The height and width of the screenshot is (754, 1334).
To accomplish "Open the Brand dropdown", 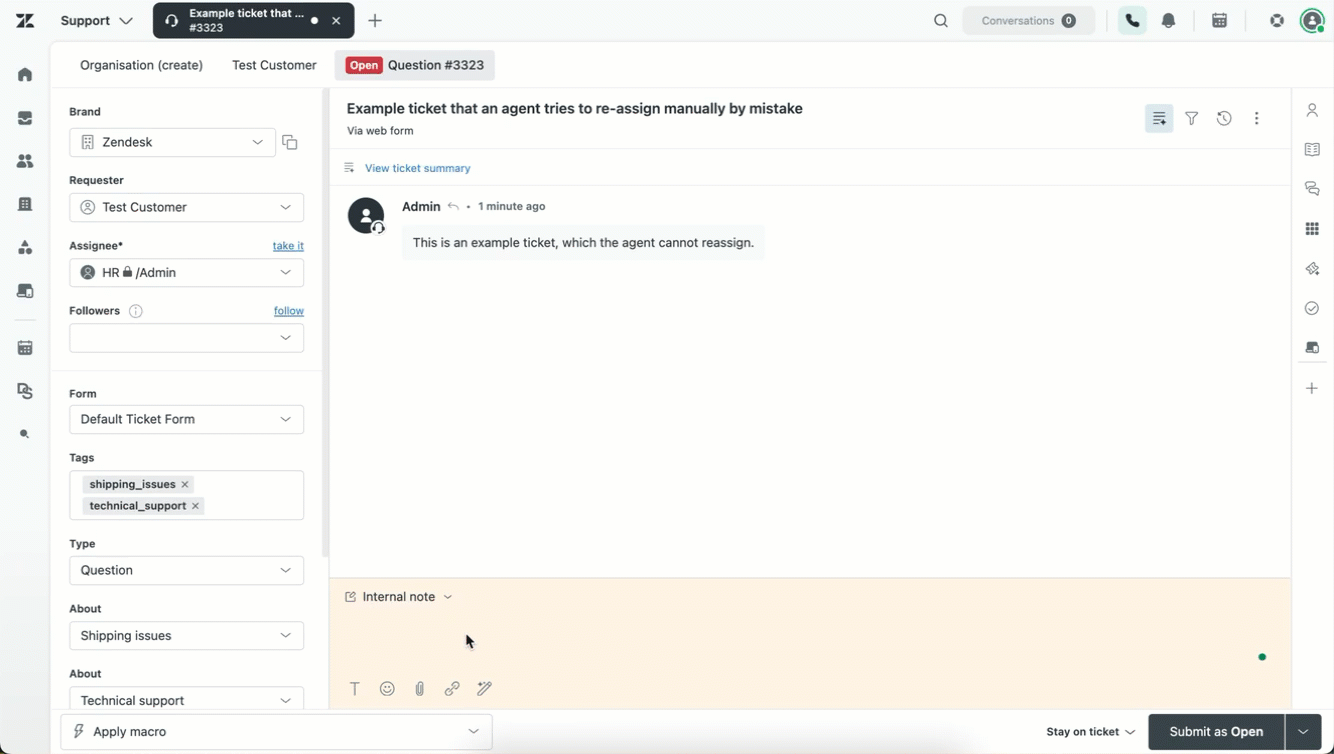I will 171,142.
